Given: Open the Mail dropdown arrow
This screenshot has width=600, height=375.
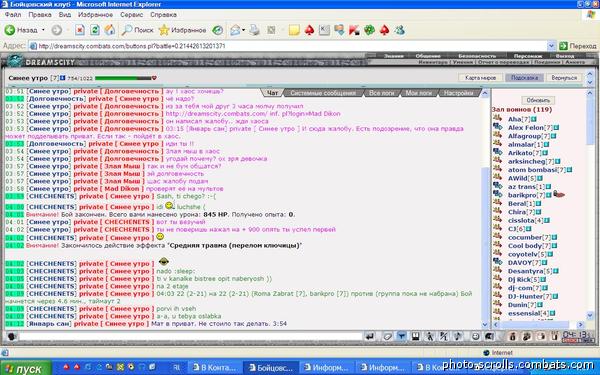Looking at the screenshot, I should [243, 30].
